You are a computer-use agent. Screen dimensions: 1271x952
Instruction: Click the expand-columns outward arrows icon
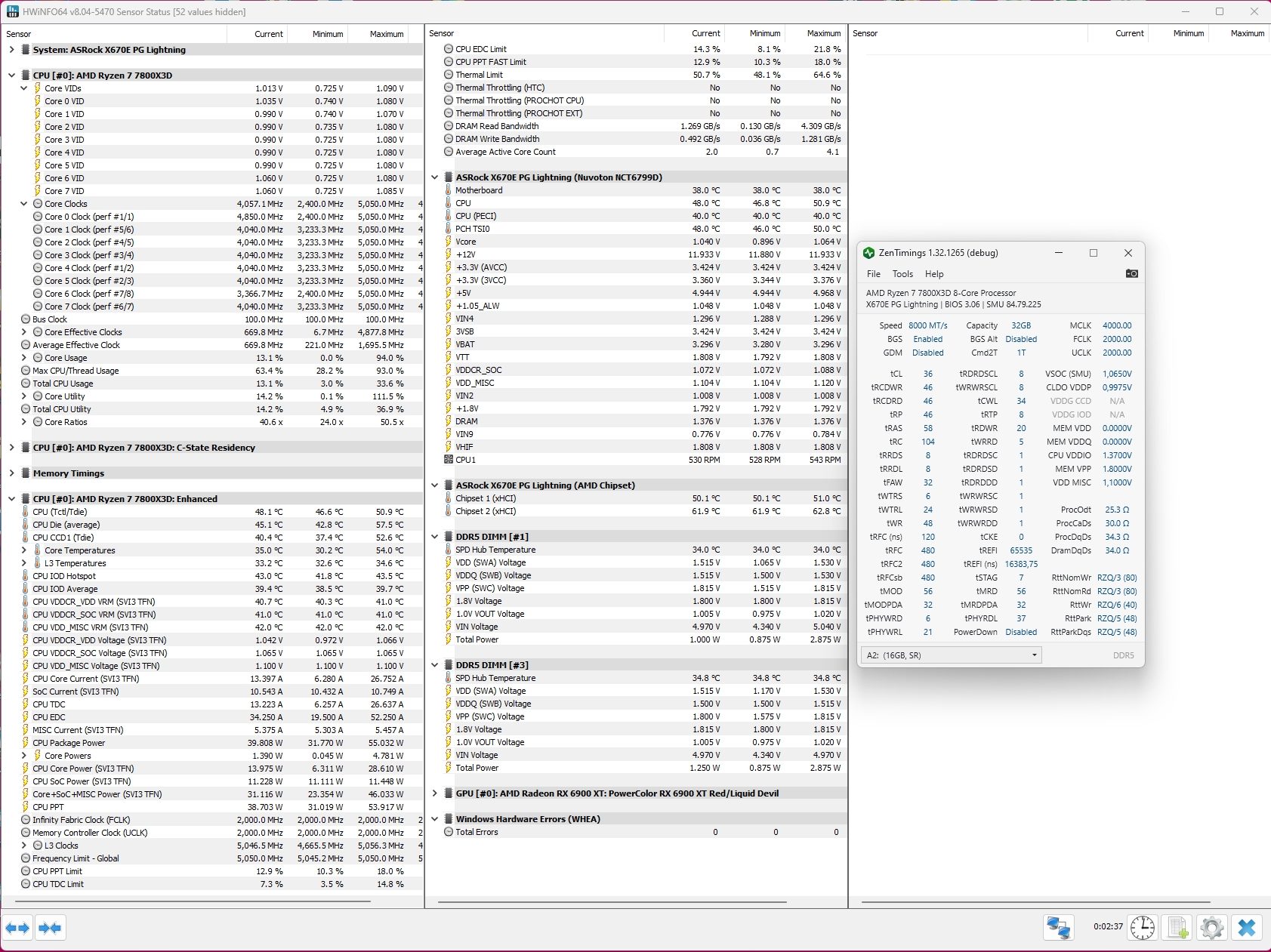point(18,928)
